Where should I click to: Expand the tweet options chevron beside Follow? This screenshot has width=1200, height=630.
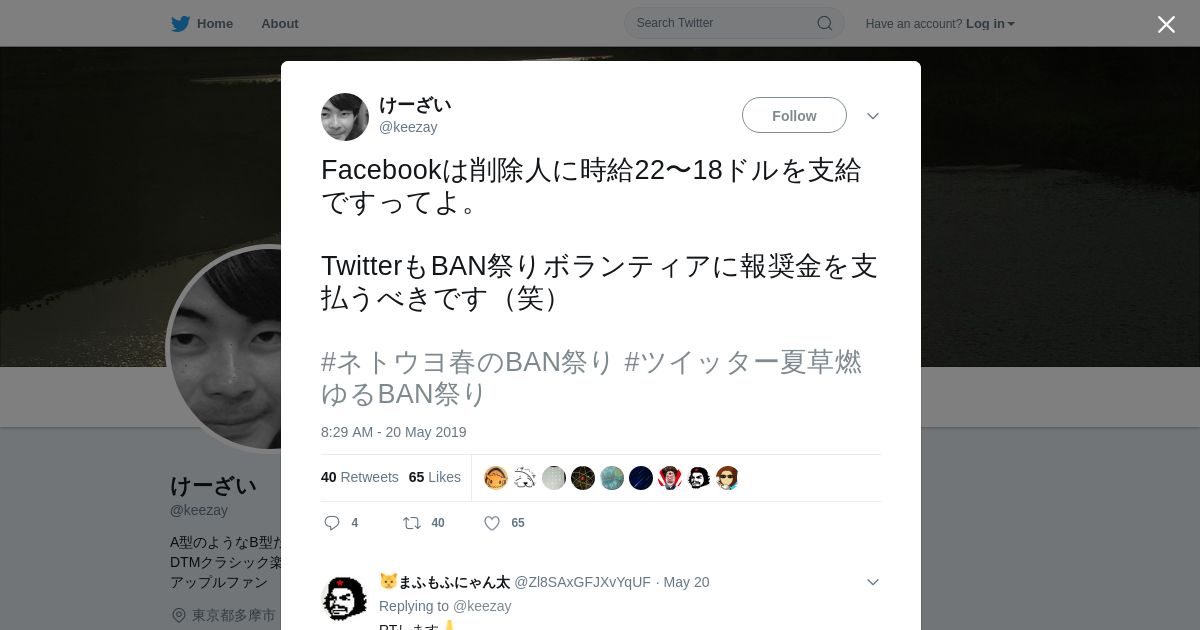873,116
